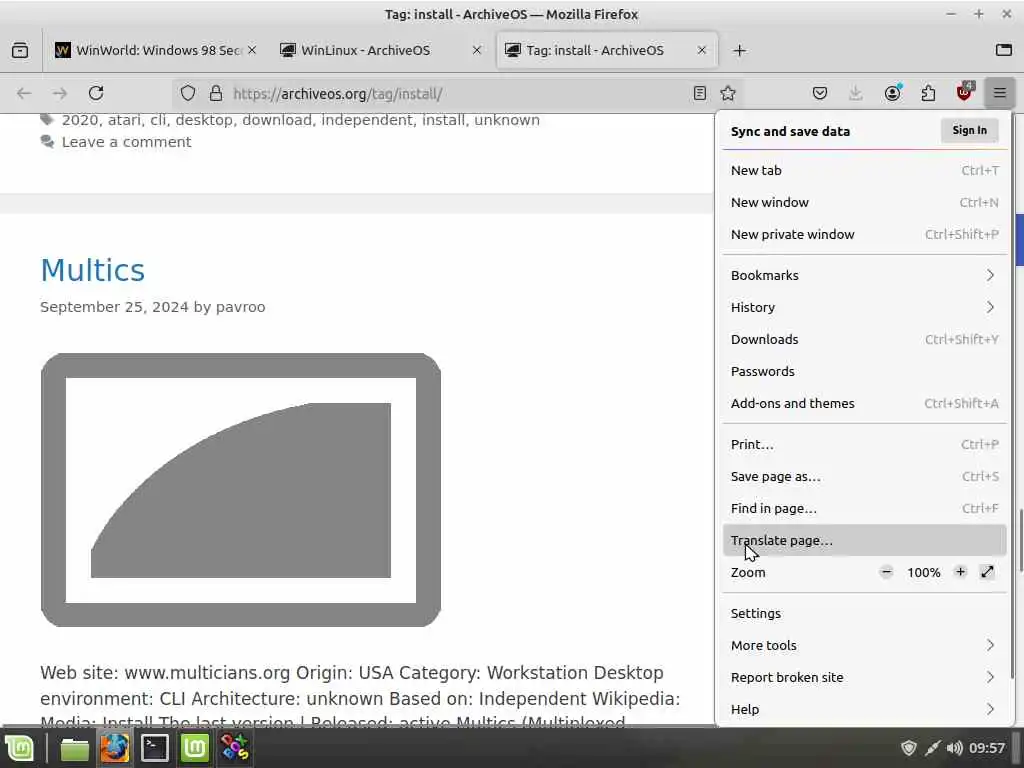
Task: Open the Linux Mint start menu
Action: coord(19,748)
